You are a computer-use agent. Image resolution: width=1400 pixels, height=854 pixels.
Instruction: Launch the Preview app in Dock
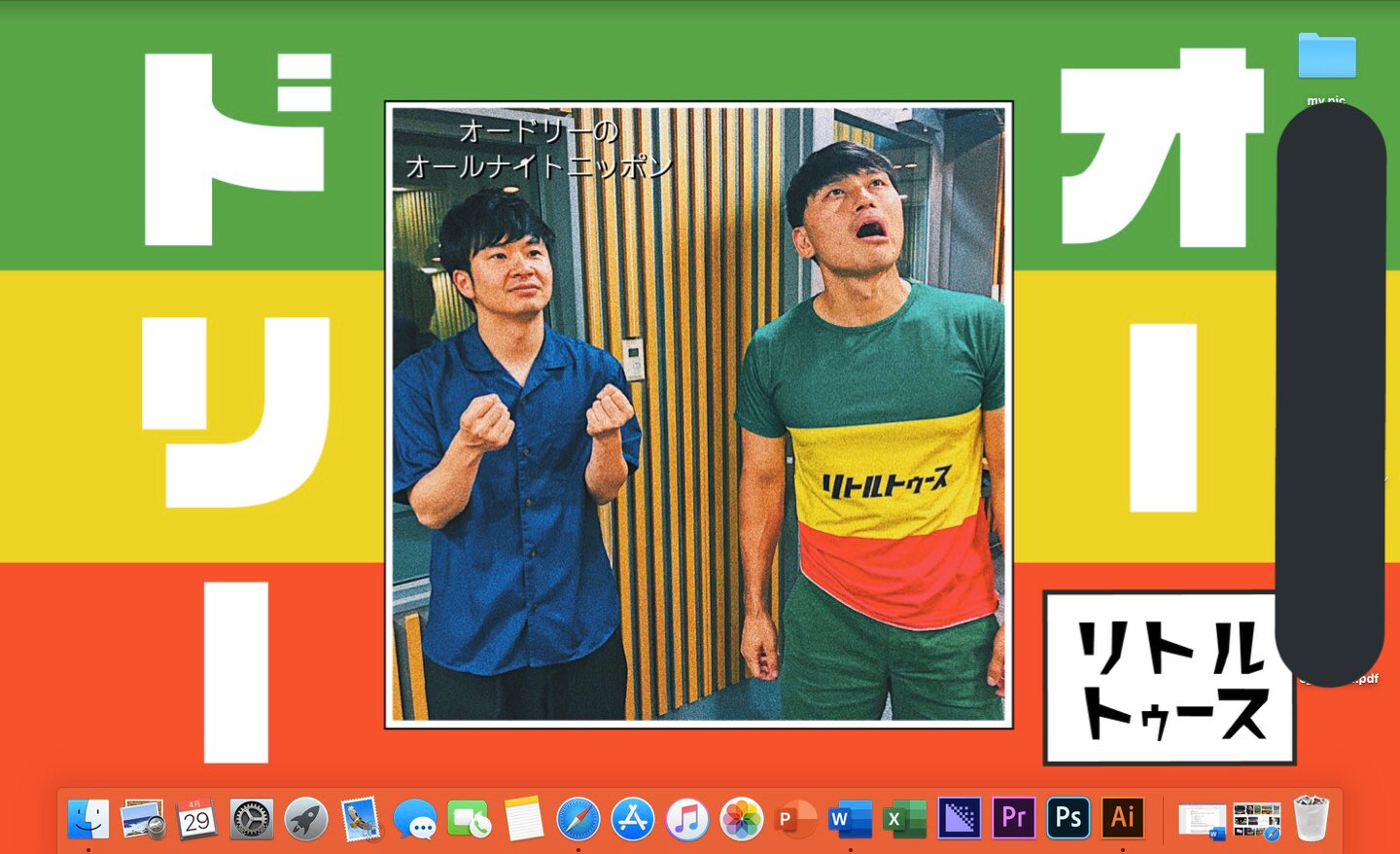point(143,819)
